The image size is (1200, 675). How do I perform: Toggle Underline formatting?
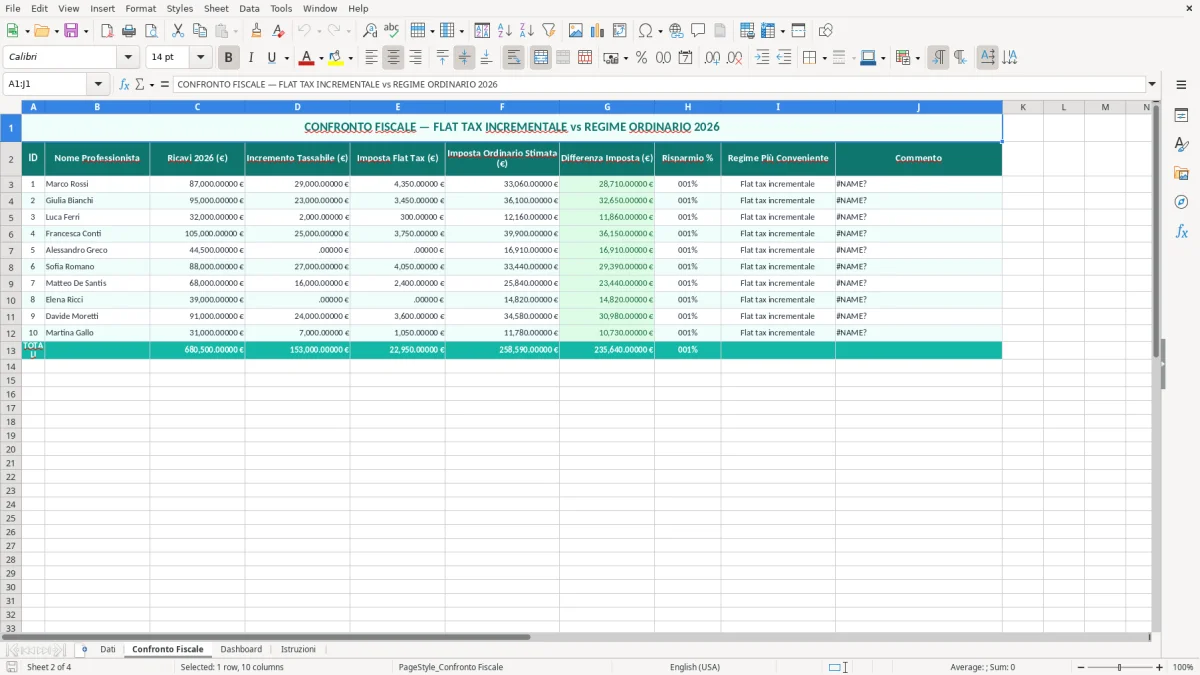(x=271, y=58)
